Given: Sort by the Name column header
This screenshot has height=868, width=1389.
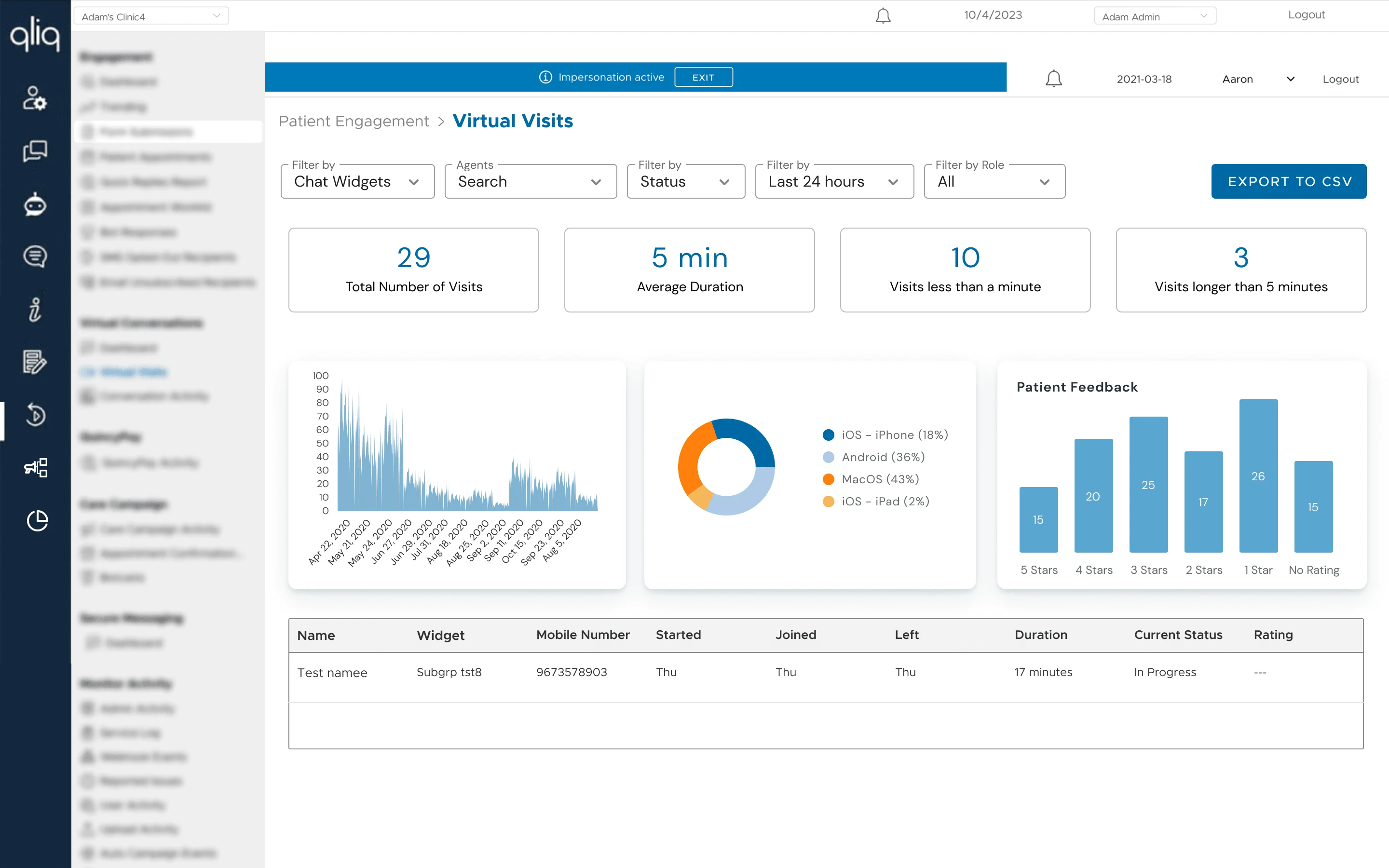Looking at the screenshot, I should point(316,635).
